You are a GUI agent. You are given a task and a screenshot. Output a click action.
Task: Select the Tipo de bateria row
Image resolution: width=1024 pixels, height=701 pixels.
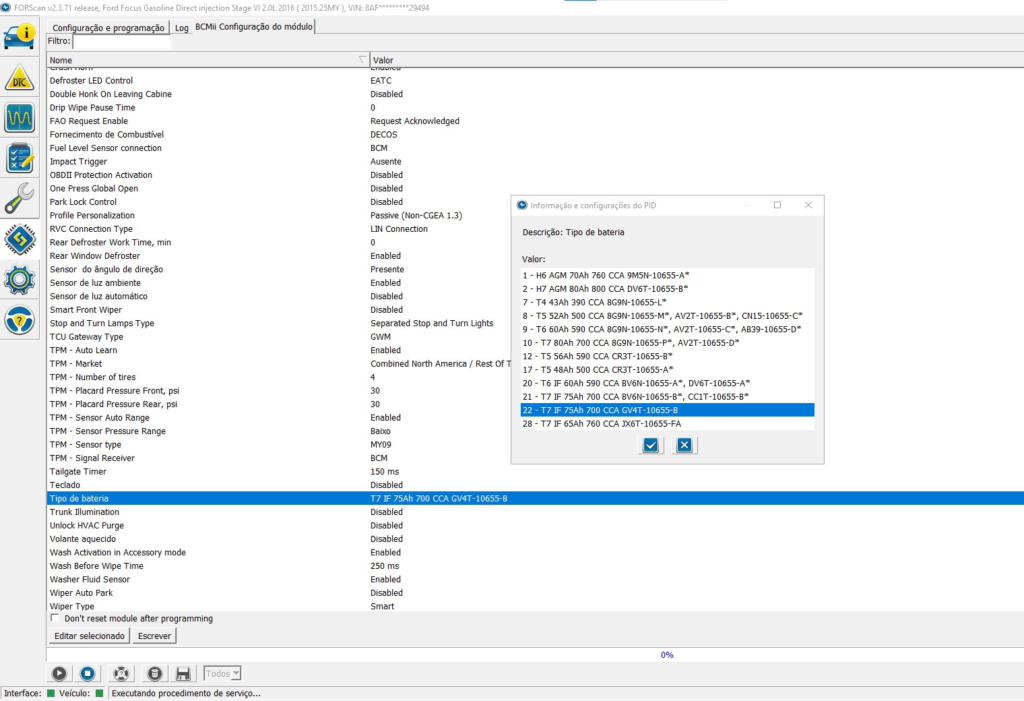[536, 498]
